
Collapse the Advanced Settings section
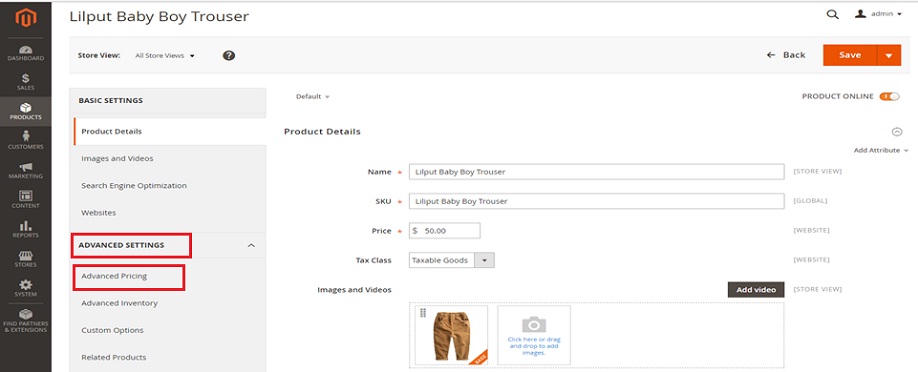coord(251,245)
